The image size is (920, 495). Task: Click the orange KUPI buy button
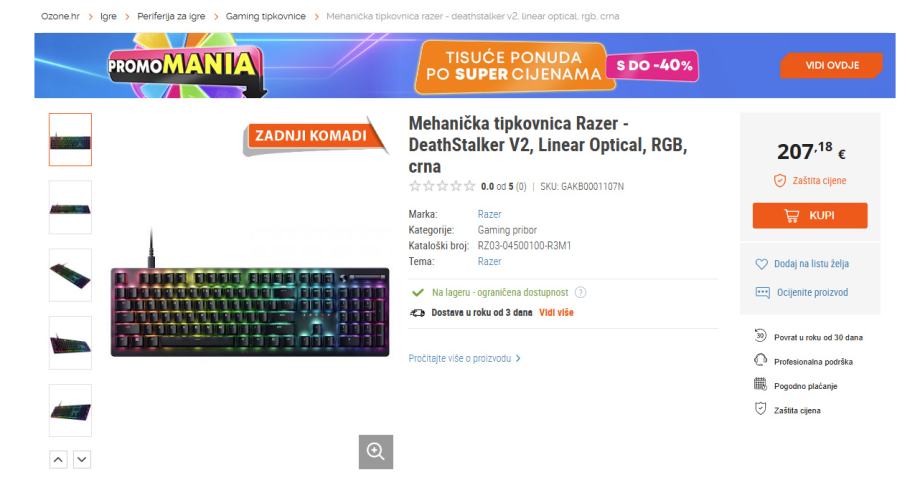(x=810, y=215)
